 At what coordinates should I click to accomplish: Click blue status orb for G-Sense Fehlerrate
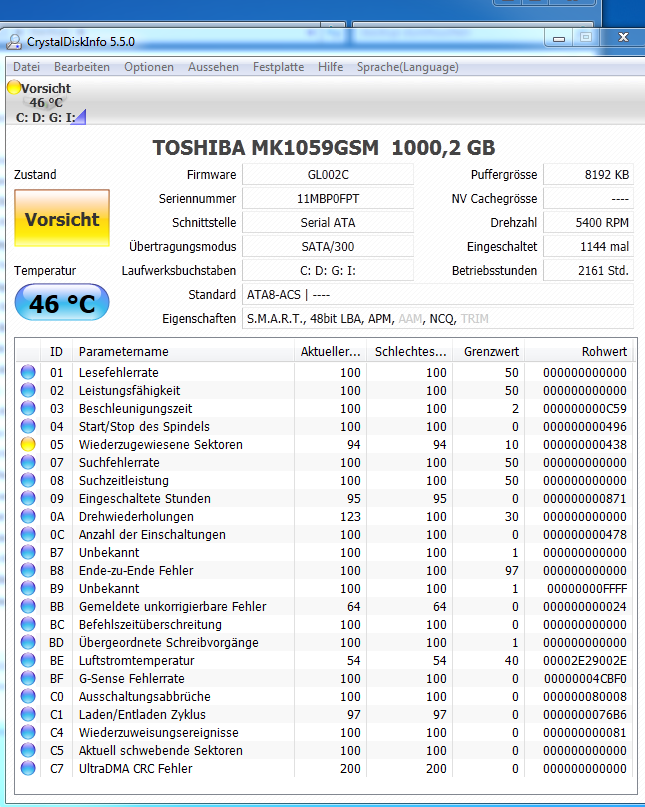click(x=28, y=678)
